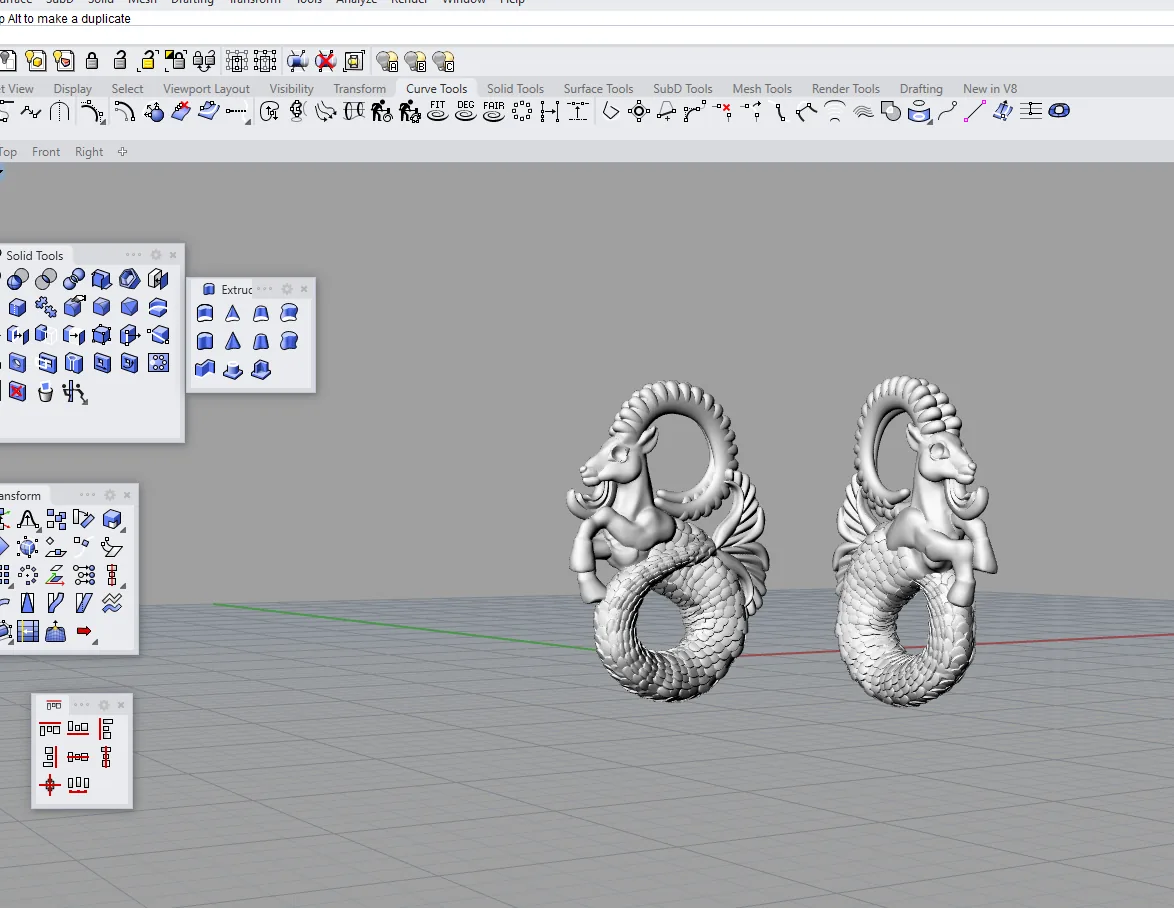Open the Transform toolbar tab
The image size is (1174, 908).
coord(359,88)
